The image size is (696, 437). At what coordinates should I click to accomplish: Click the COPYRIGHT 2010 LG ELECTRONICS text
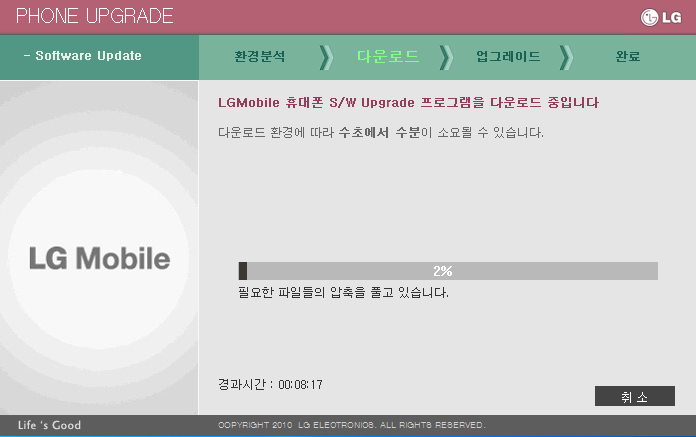pyautogui.click(x=352, y=425)
